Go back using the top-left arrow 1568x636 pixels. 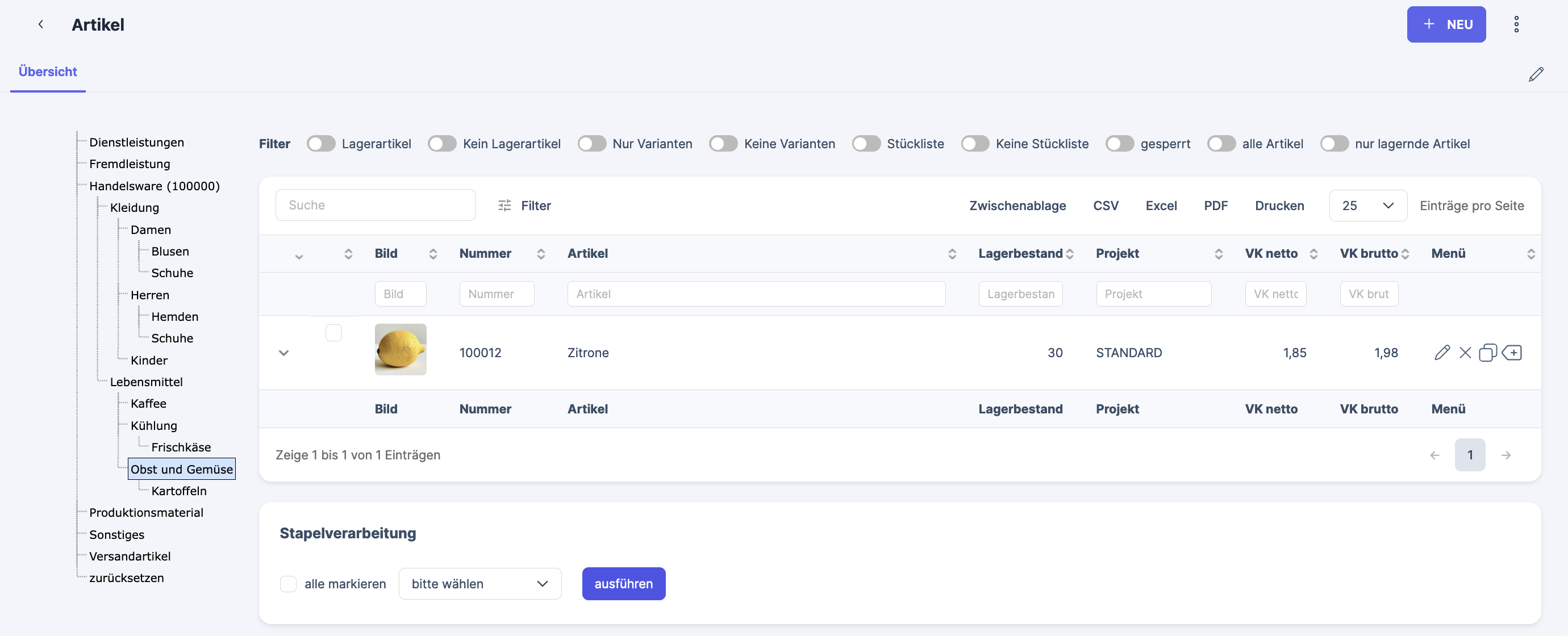click(41, 24)
